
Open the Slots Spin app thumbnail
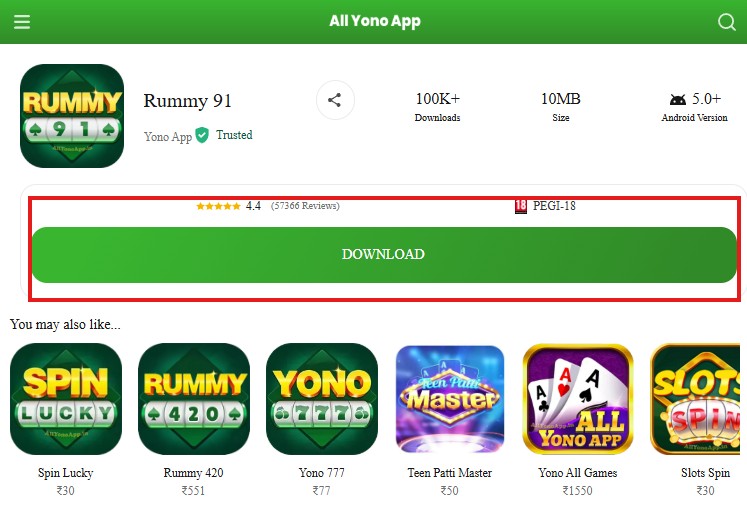696,399
